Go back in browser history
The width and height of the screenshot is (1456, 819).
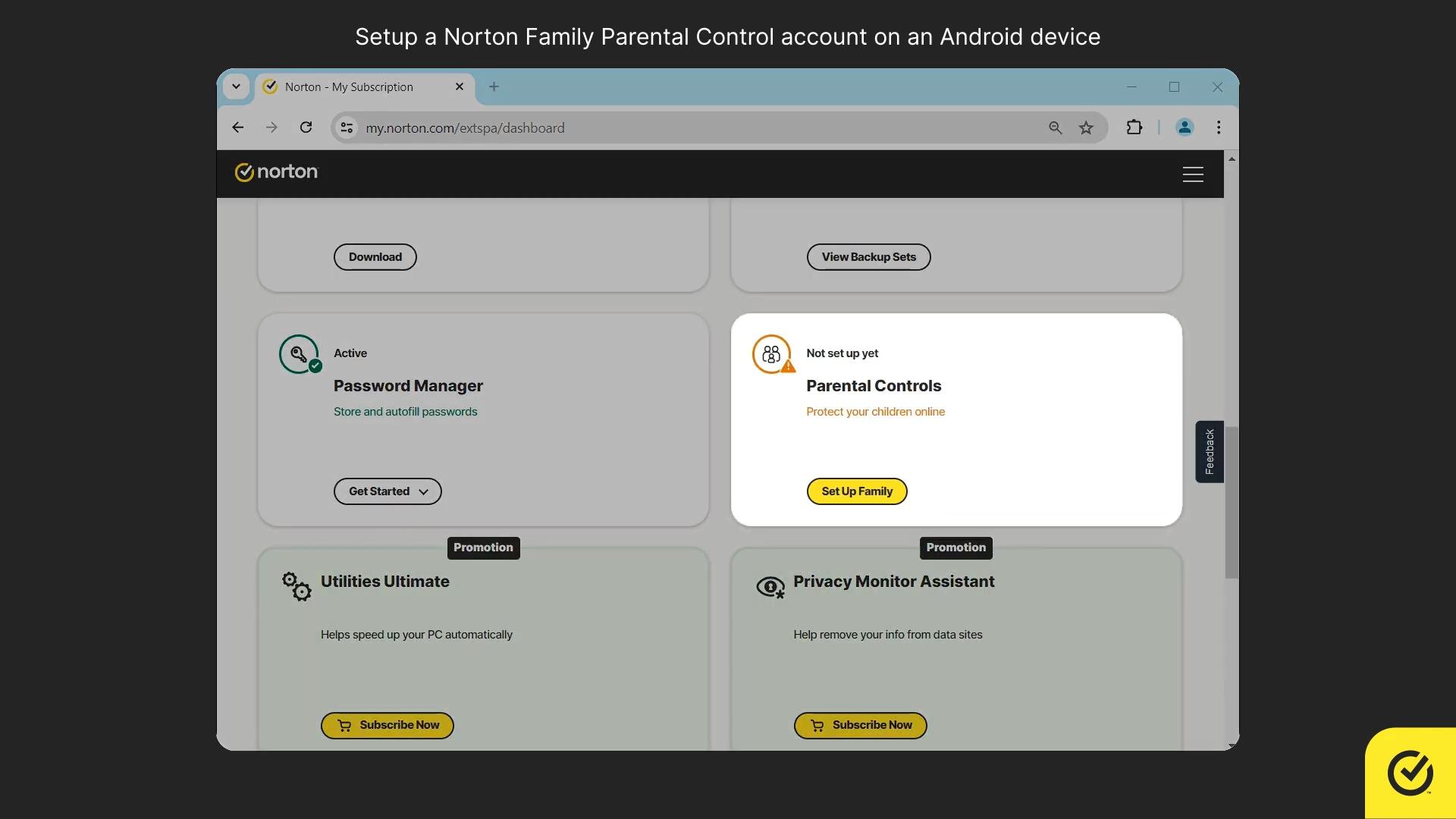tap(238, 128)
